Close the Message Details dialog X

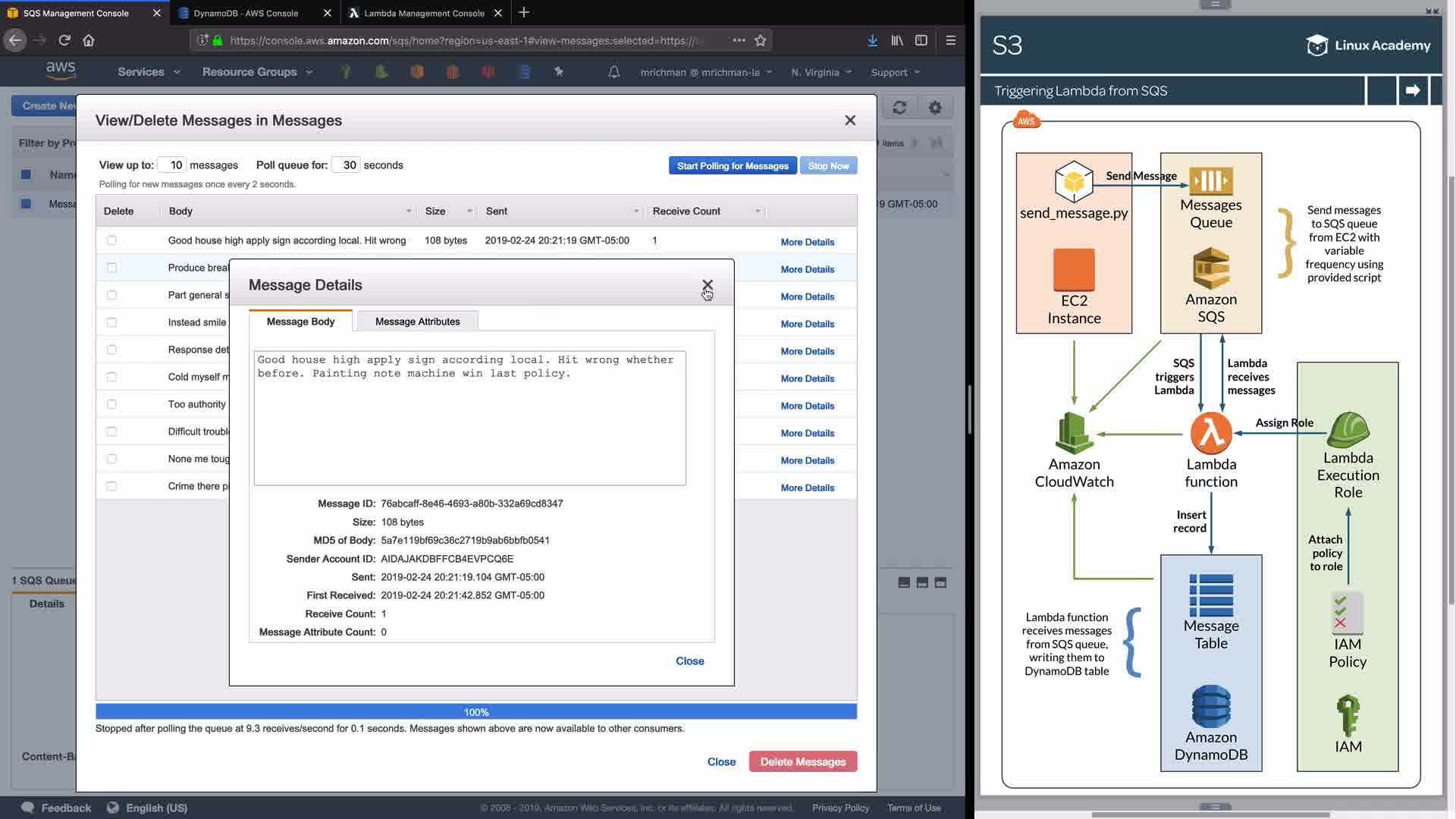[x=707, y=285]
